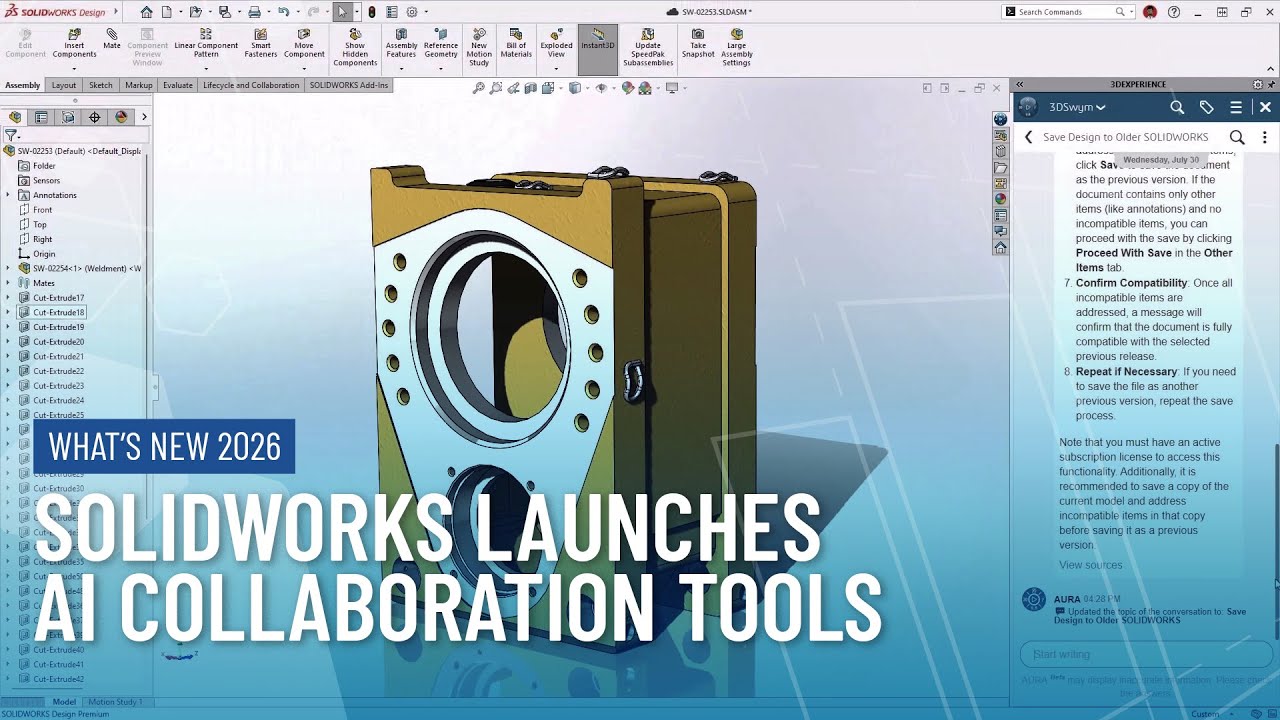The width and height of the screenshot is (1280, 720).
Task: Click the user profile avatar
Action: (1150, 12)
